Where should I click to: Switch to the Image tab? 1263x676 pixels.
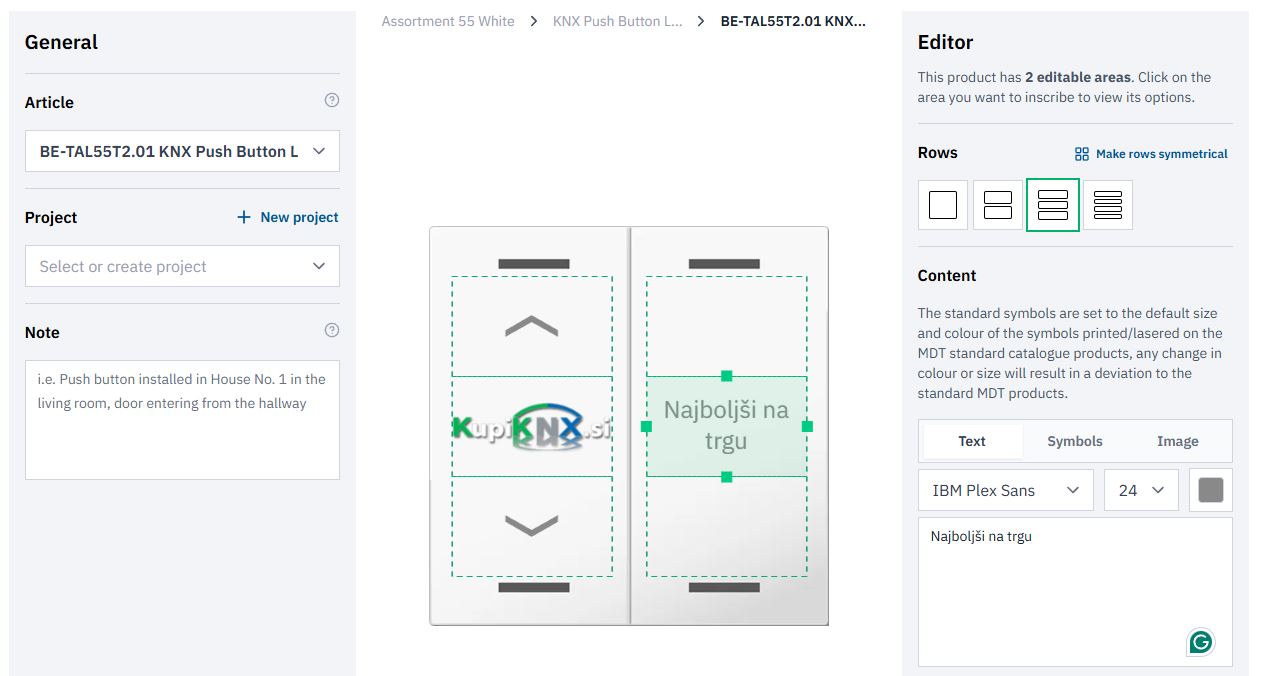pyautogui.click(x=1178, y=441)
